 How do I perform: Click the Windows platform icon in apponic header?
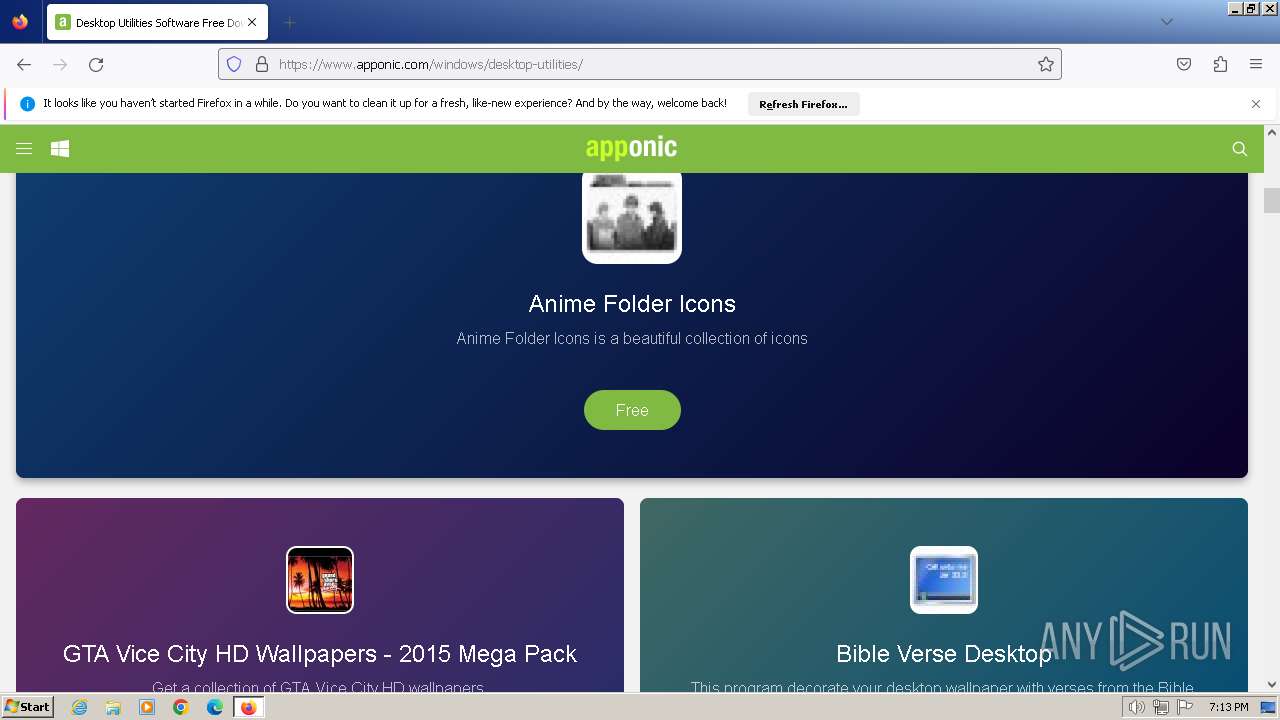60,149
